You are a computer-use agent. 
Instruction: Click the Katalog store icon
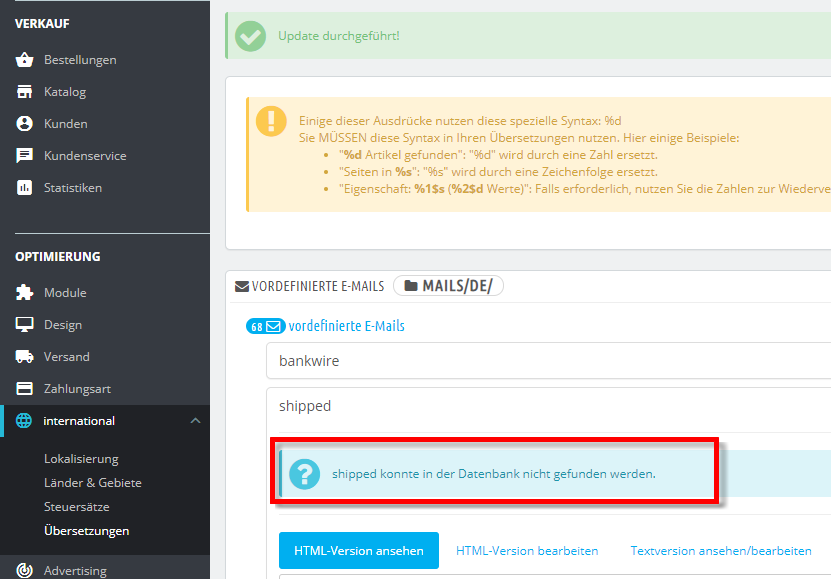coord(24,92)
